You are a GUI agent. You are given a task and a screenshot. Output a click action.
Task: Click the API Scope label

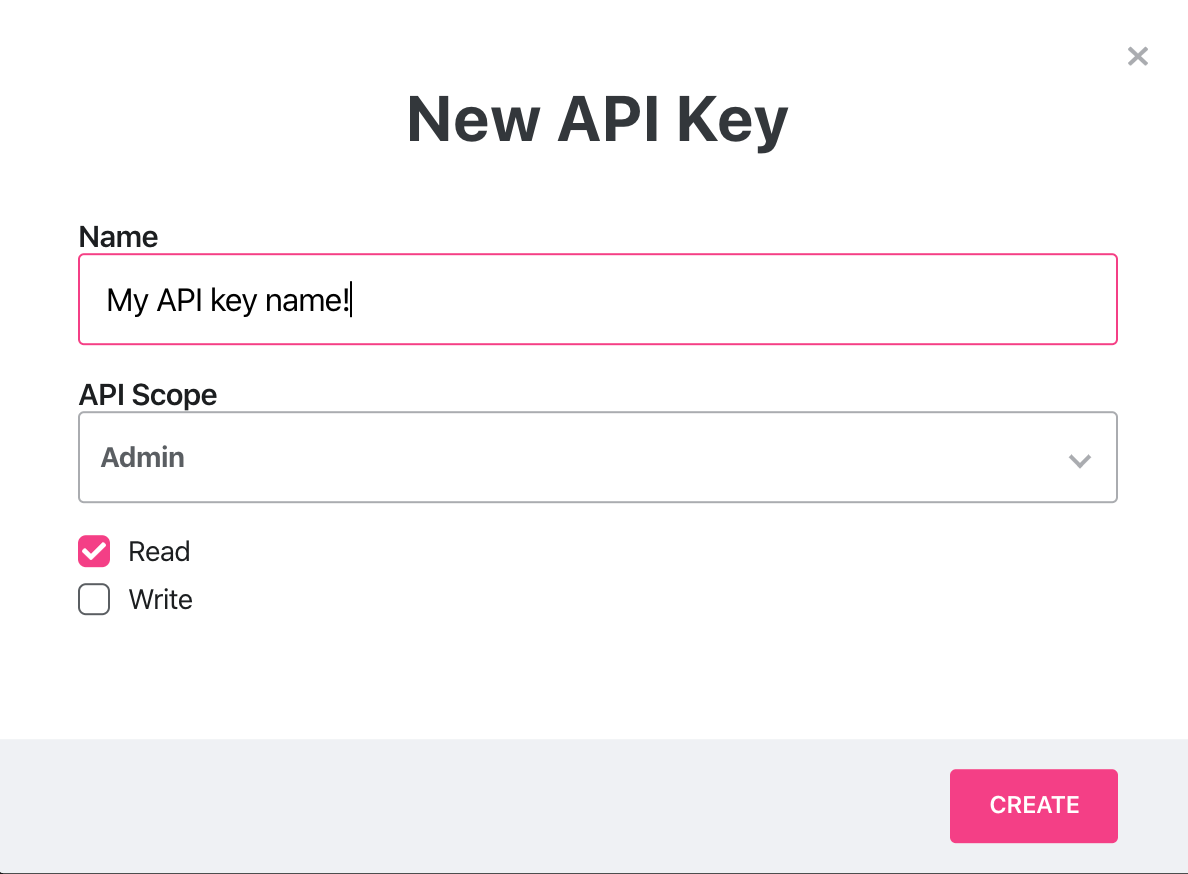148,395
